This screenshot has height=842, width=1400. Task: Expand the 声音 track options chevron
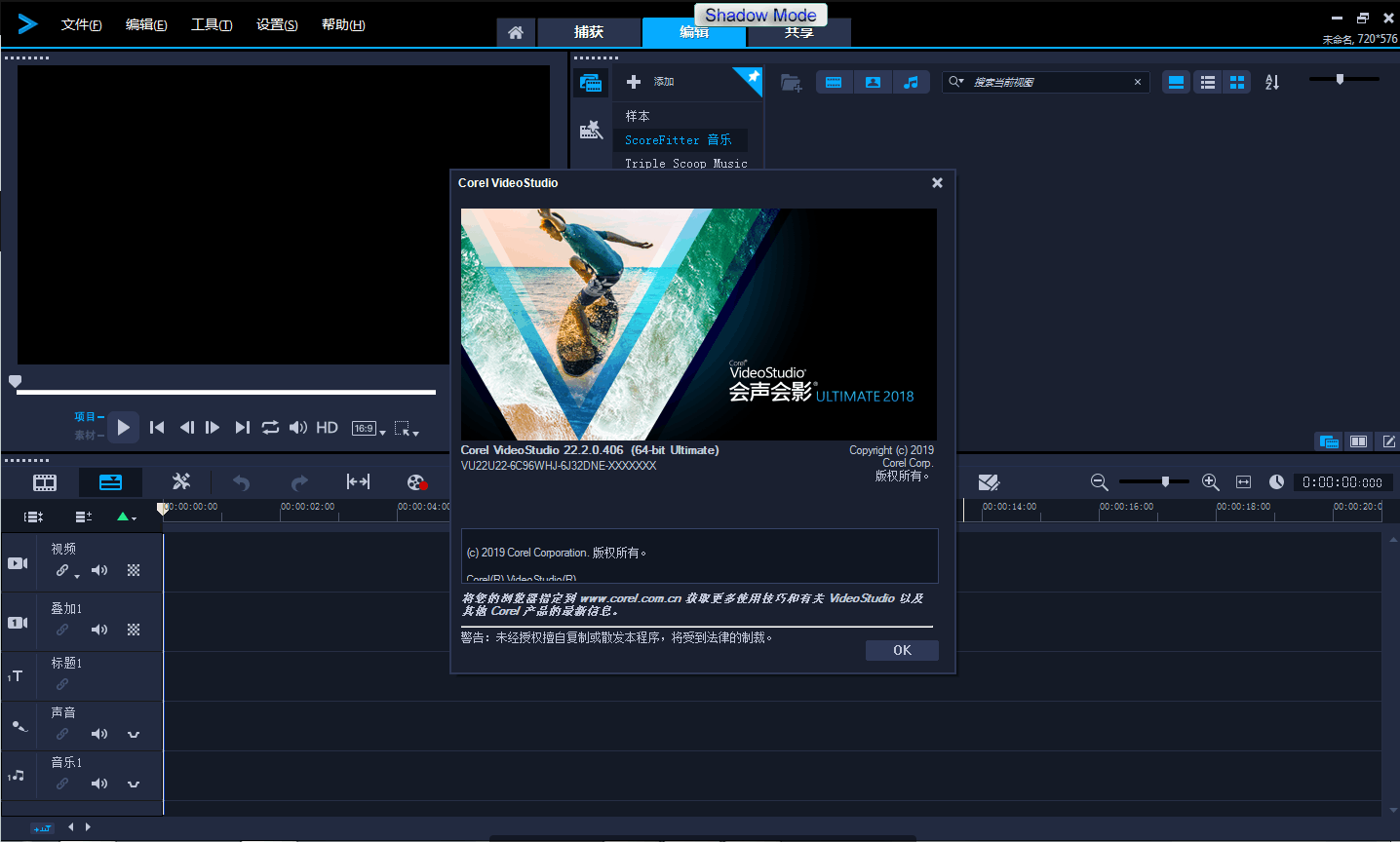pyautogui.click(x=134, y=734)
